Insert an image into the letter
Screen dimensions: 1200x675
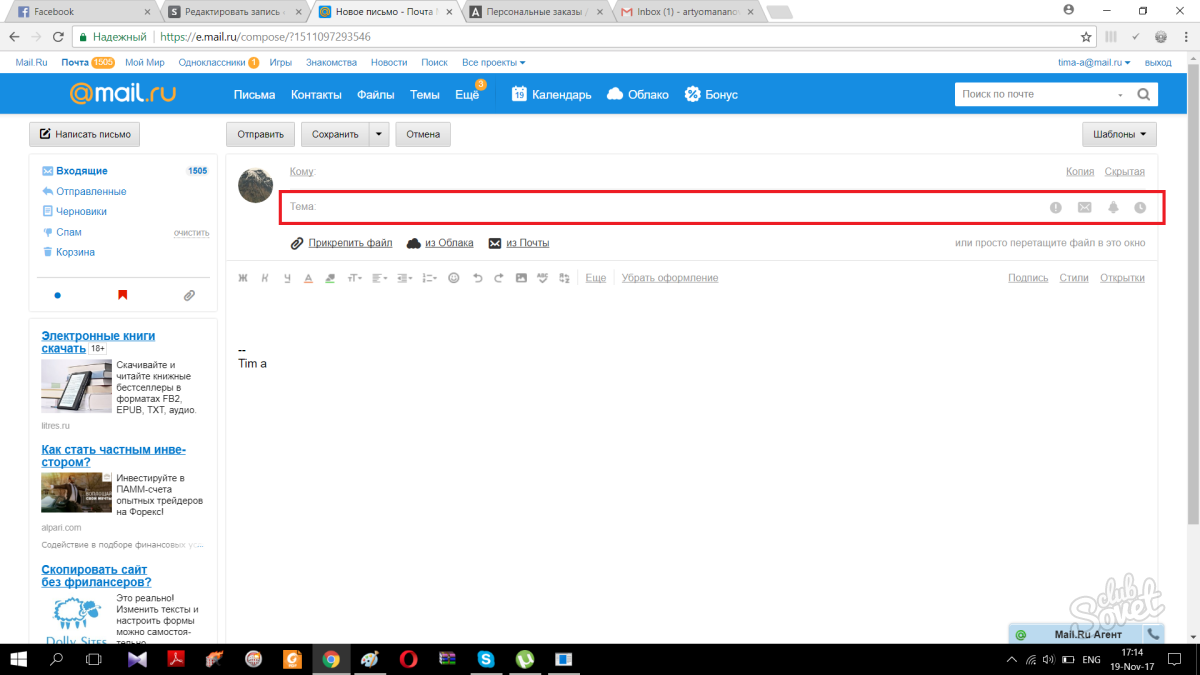click(521, 278)
